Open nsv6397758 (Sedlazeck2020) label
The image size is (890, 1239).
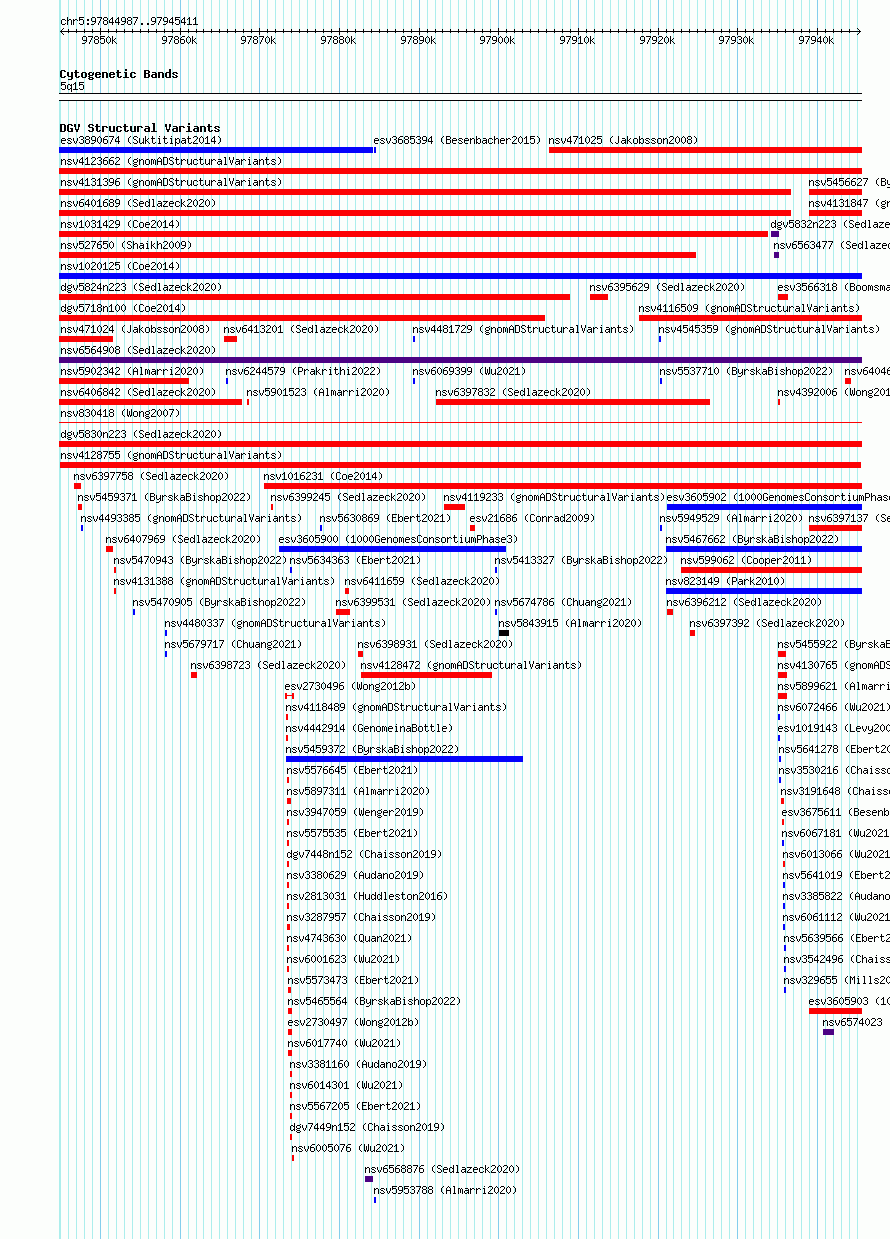151,476
